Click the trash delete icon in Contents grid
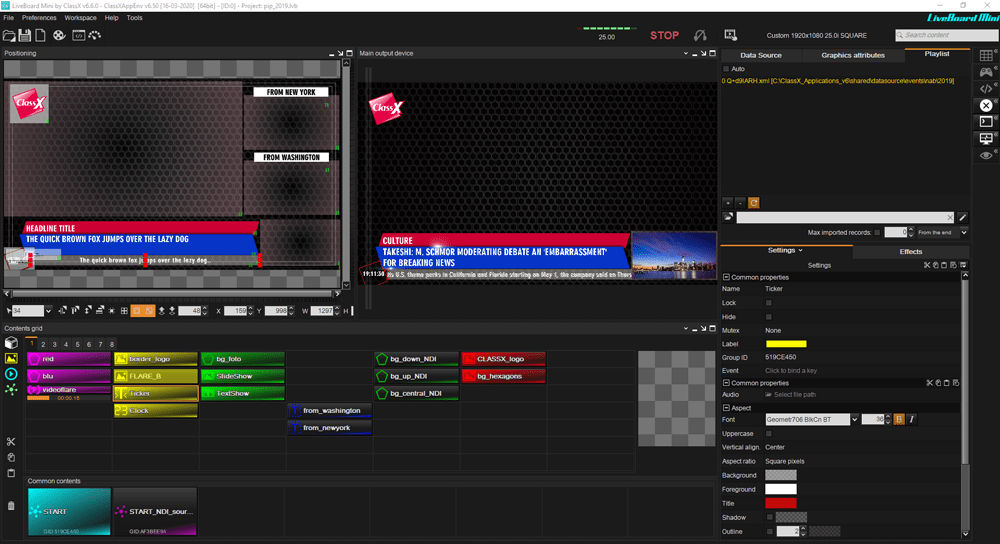Image resolution: width=1000 pixels, height=544 pixels. [x=11, y=506]
